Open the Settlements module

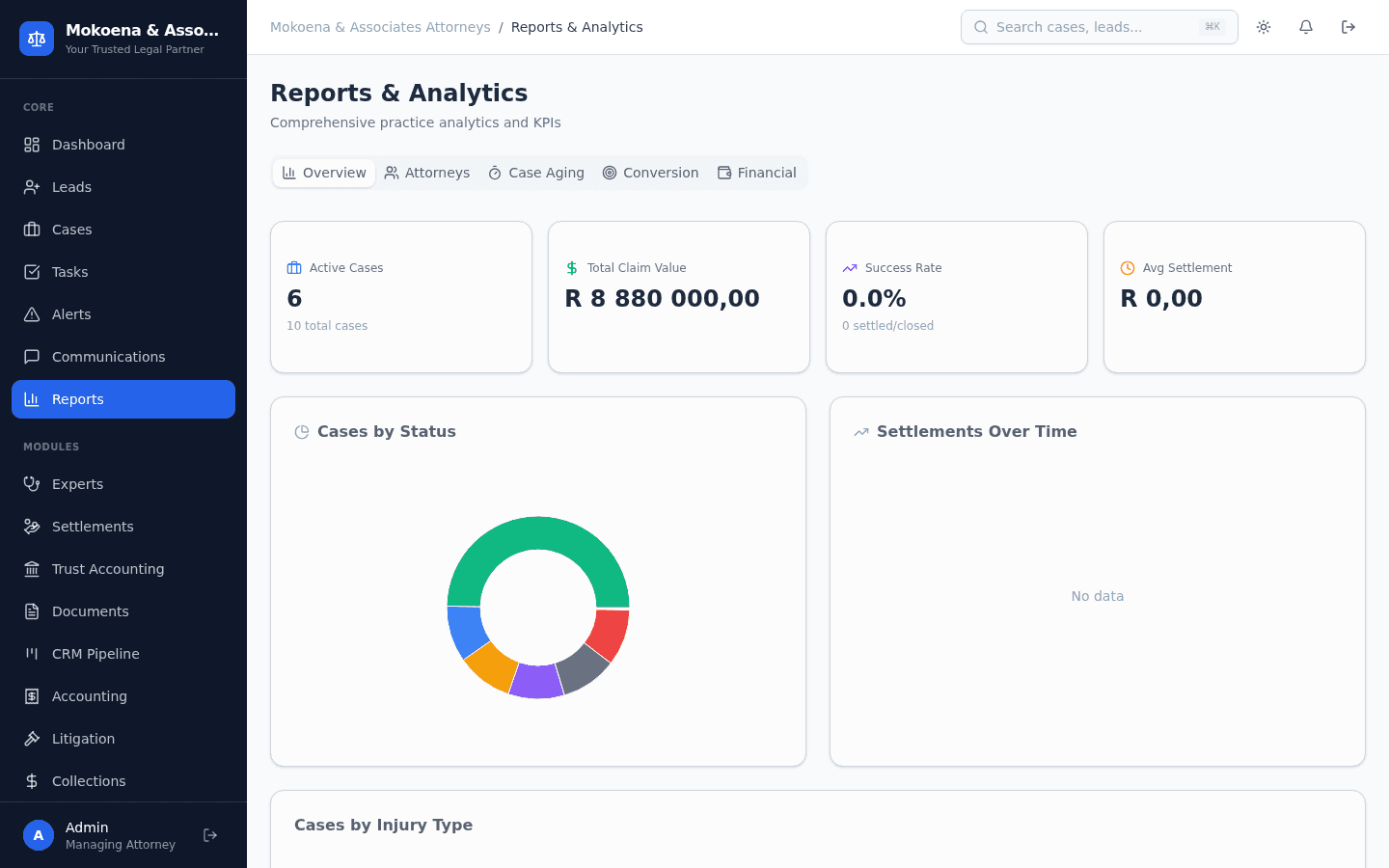(x=123, y=527)
